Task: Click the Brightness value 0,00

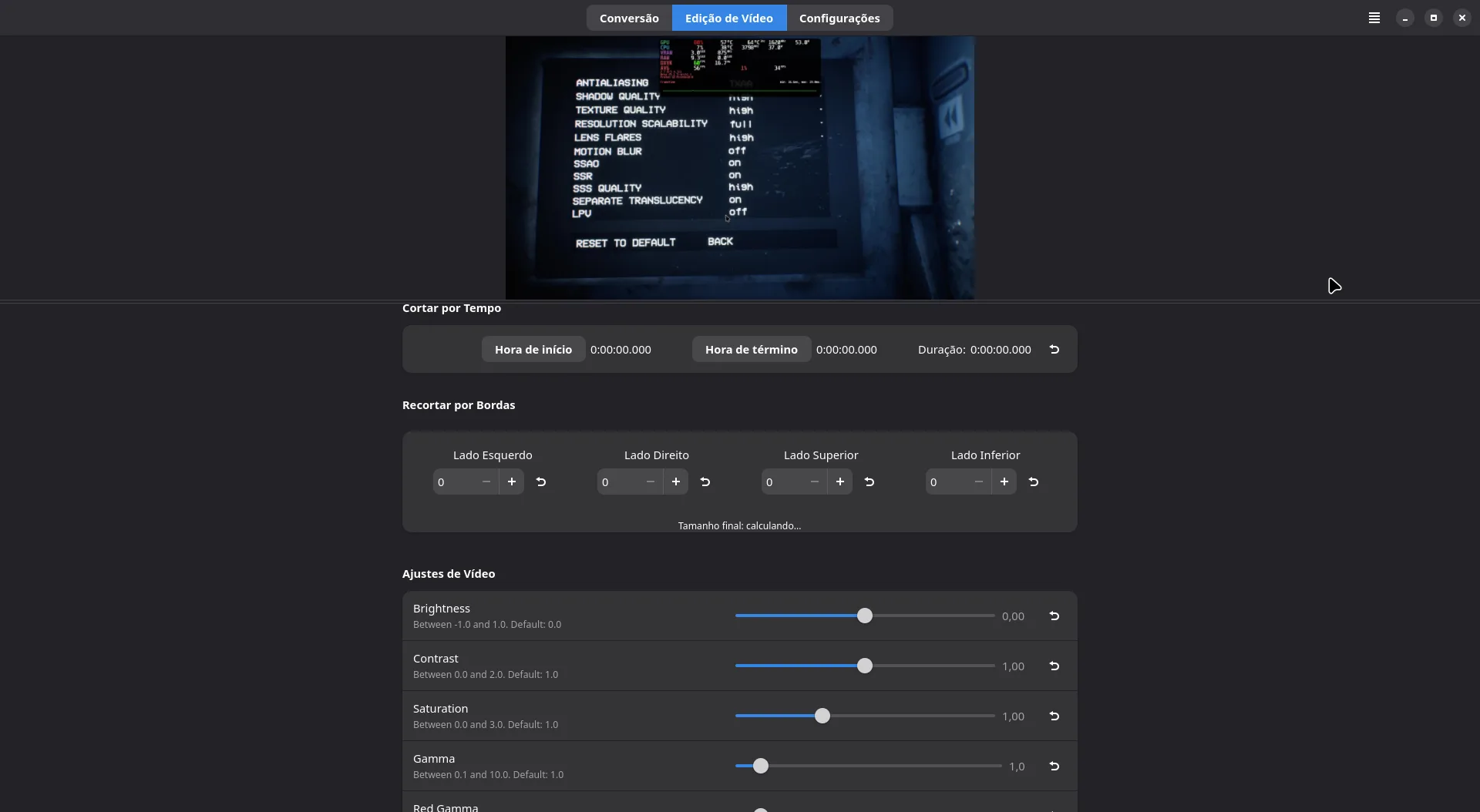Action: point(1013,616)
